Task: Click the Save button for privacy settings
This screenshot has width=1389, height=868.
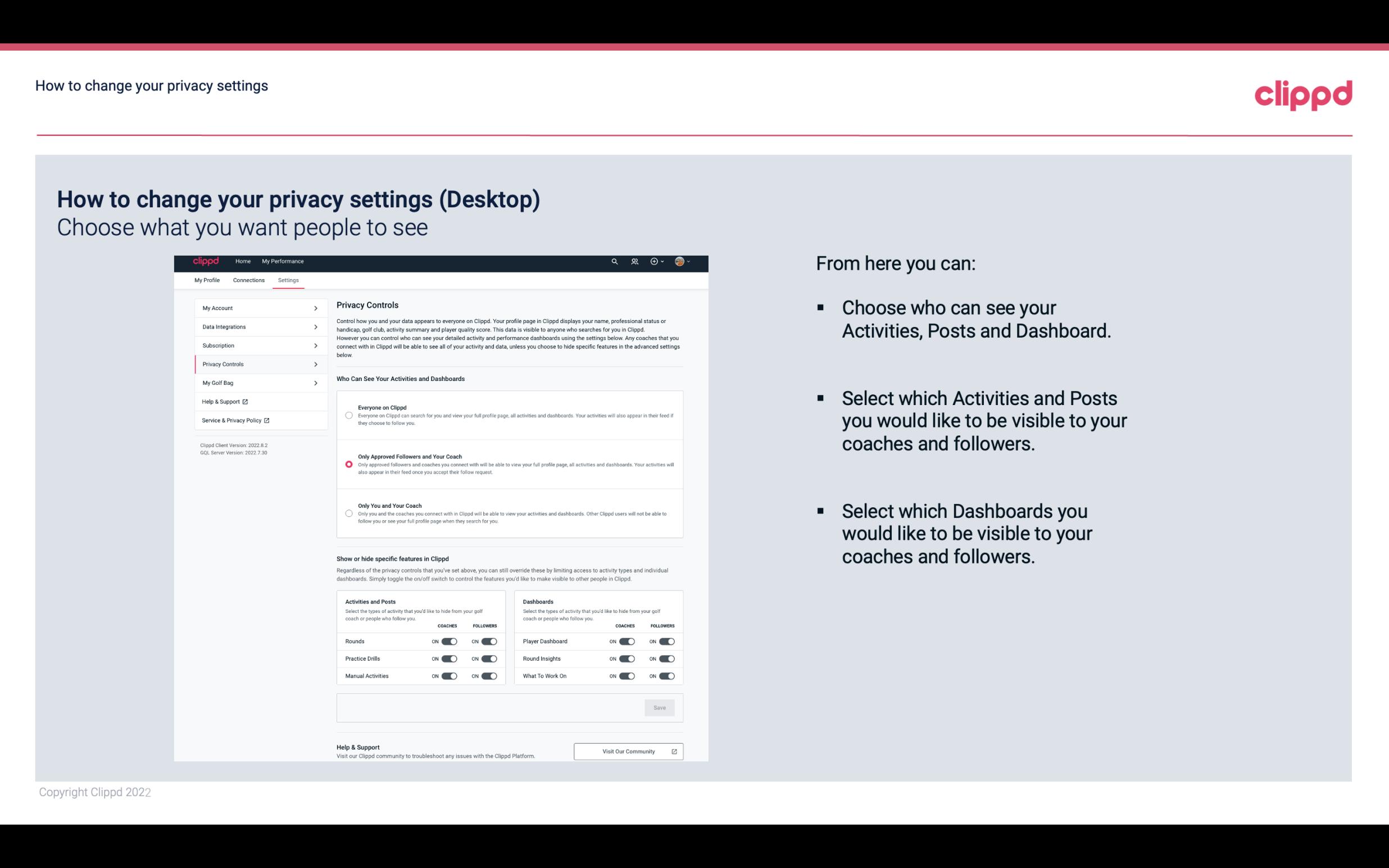Action: tap(659, 707)
